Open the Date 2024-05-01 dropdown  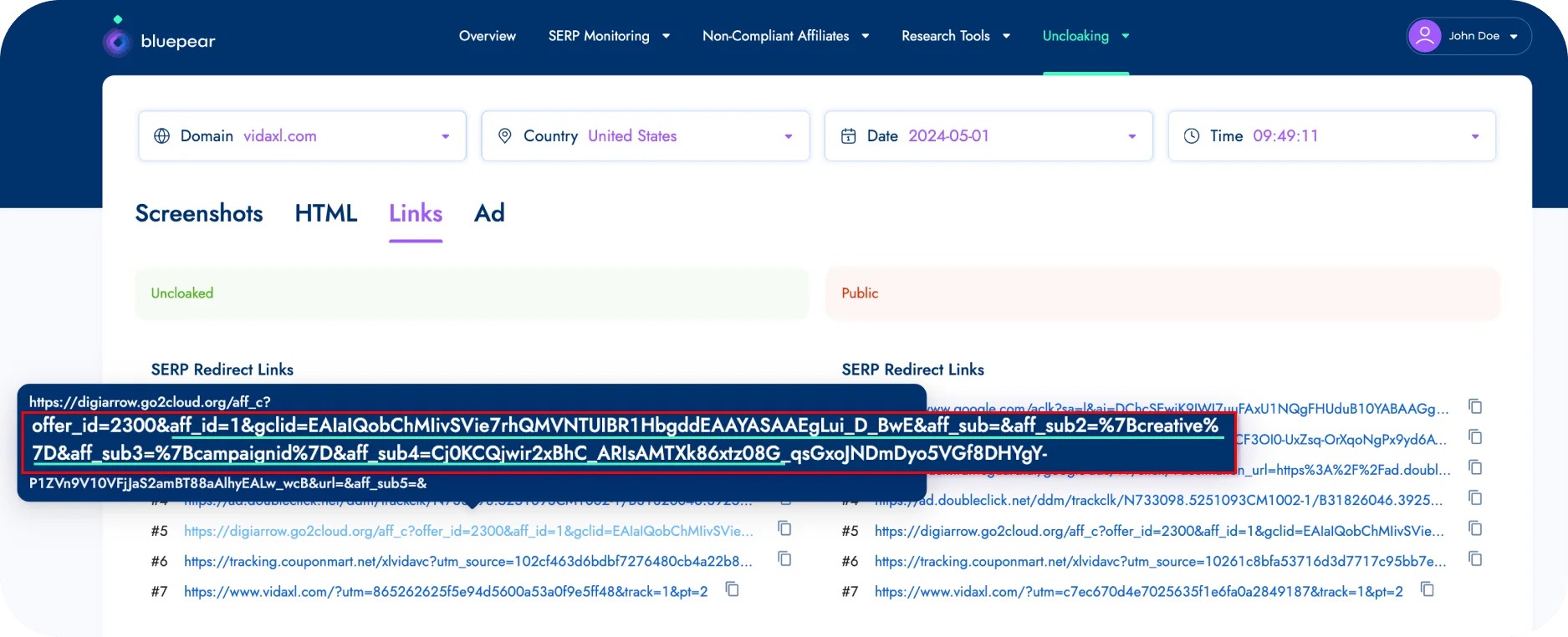[988, 136]
